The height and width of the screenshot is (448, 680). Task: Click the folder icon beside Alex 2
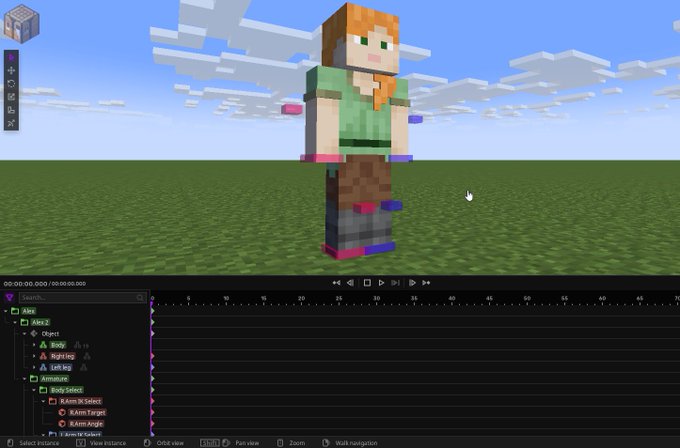(x=24, y=322)
